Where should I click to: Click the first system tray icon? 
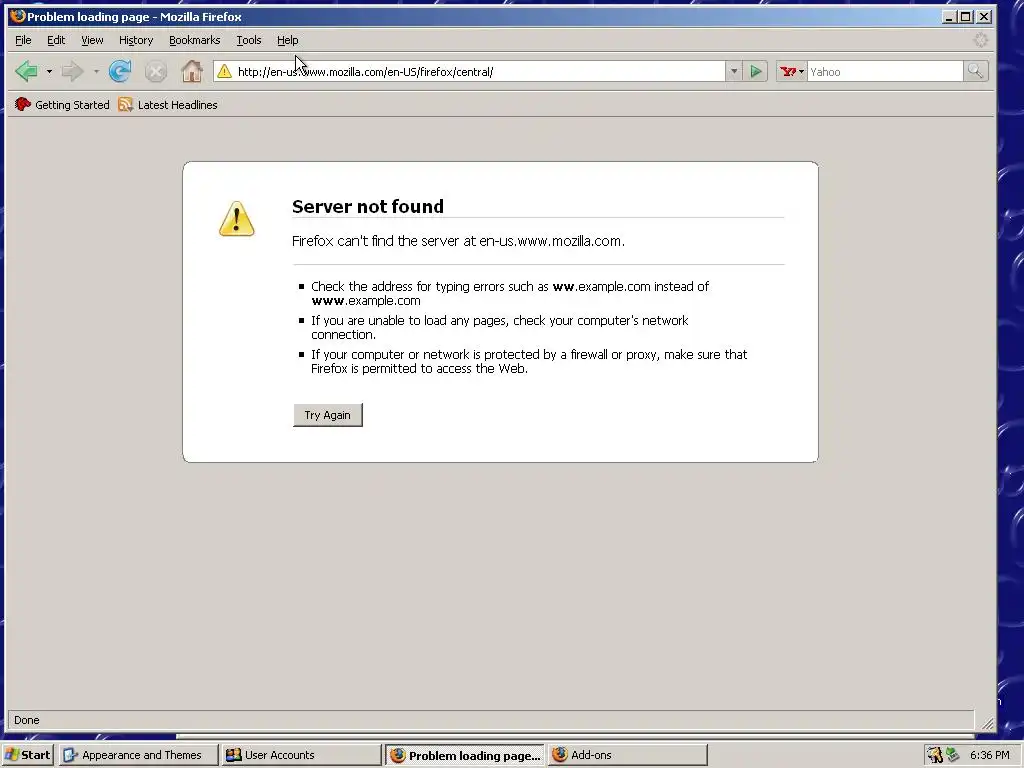tap(935, 755)
